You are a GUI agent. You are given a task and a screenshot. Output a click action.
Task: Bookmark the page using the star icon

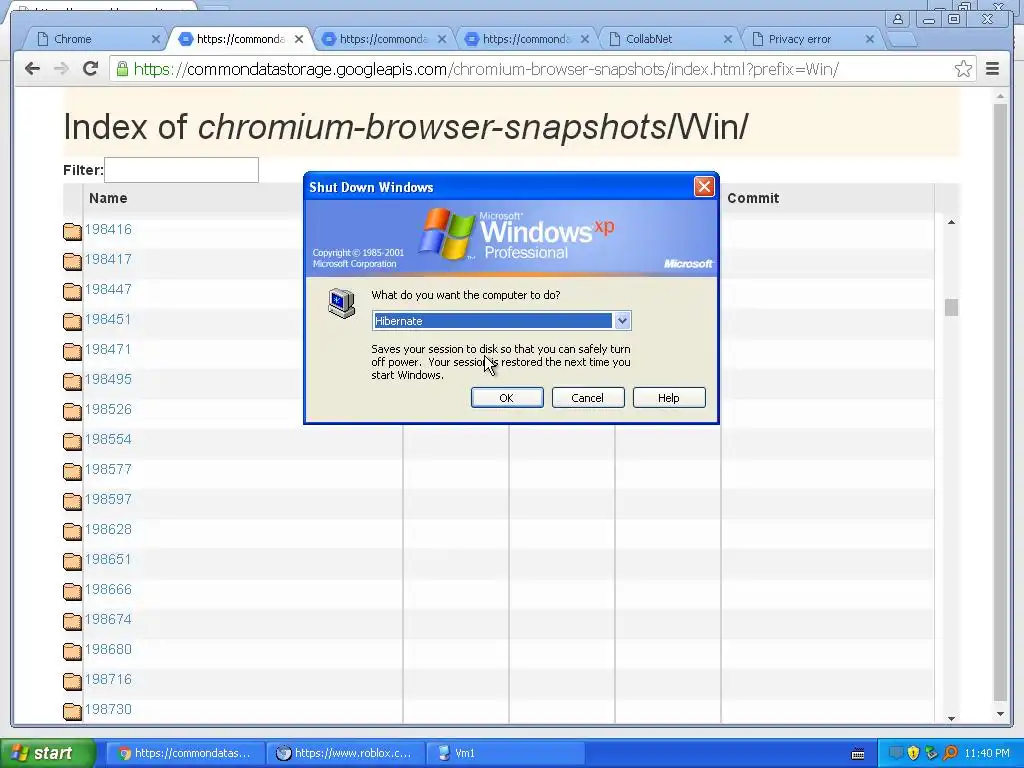tap(963, 69)
